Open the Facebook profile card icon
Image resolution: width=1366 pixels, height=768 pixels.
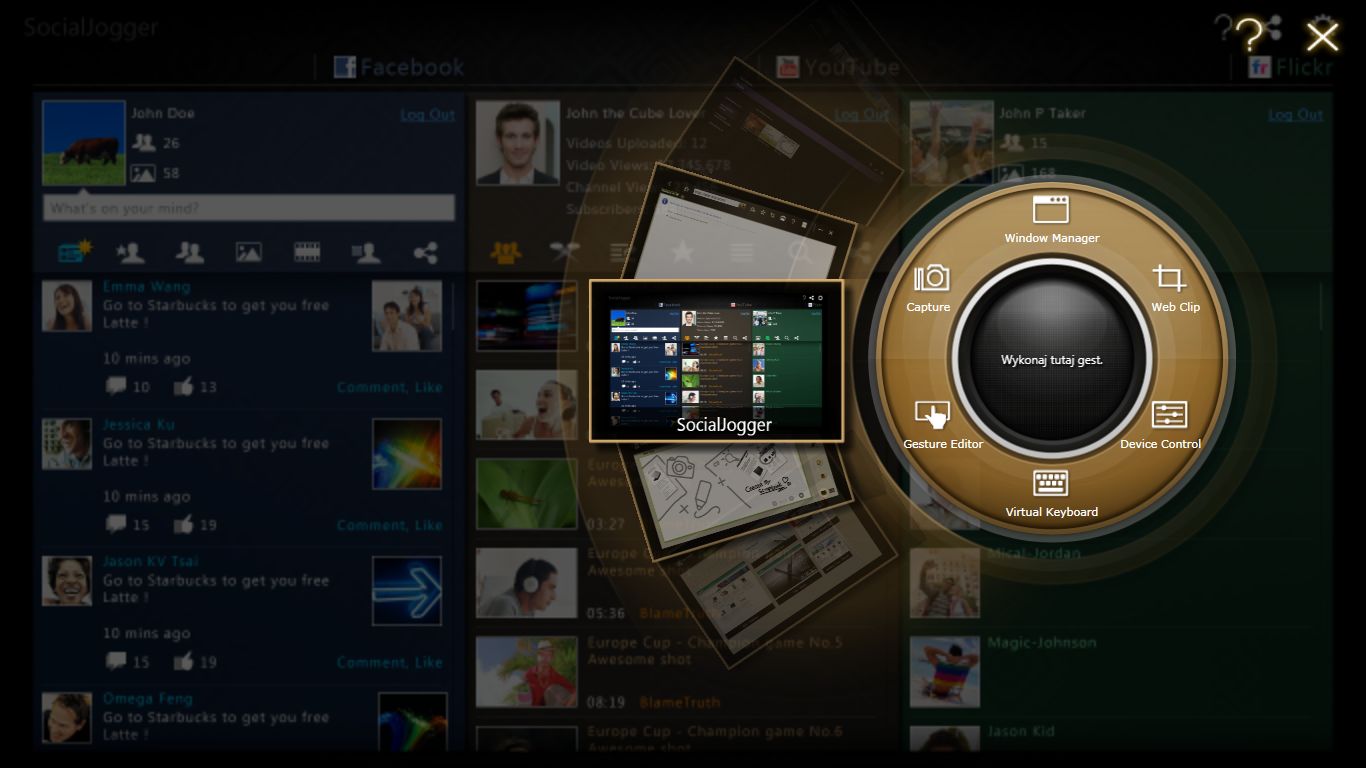[x=366, y=252]
